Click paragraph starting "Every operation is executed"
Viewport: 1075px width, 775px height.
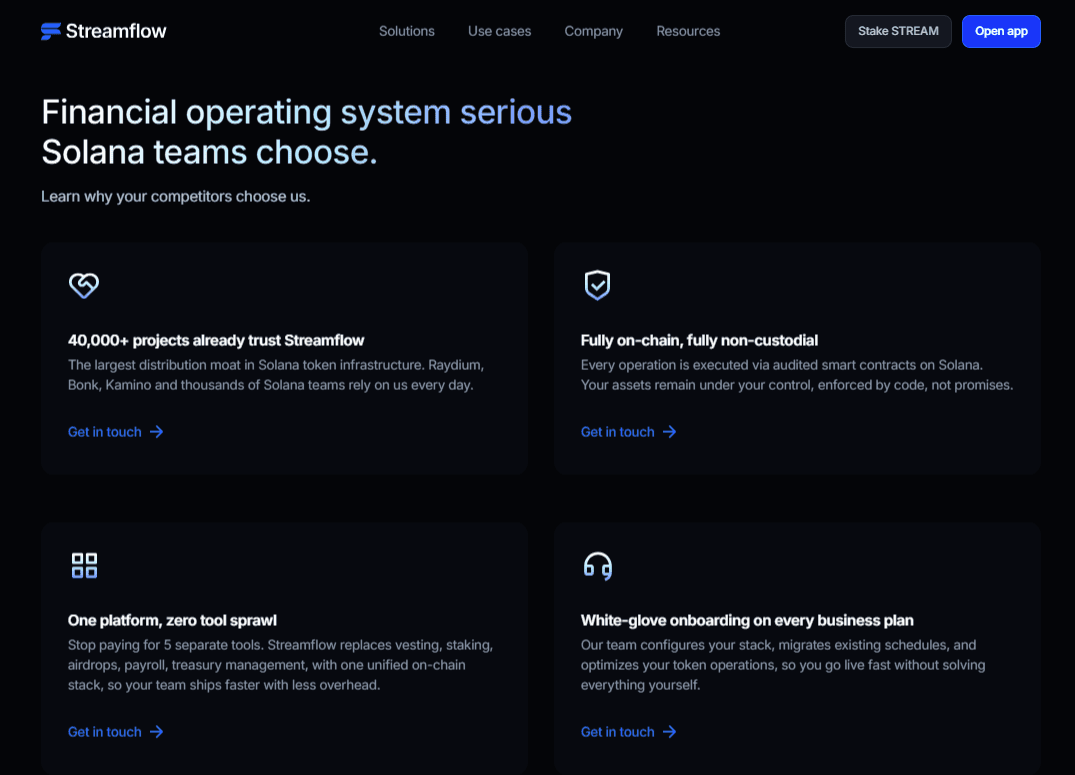click(797, 375)
